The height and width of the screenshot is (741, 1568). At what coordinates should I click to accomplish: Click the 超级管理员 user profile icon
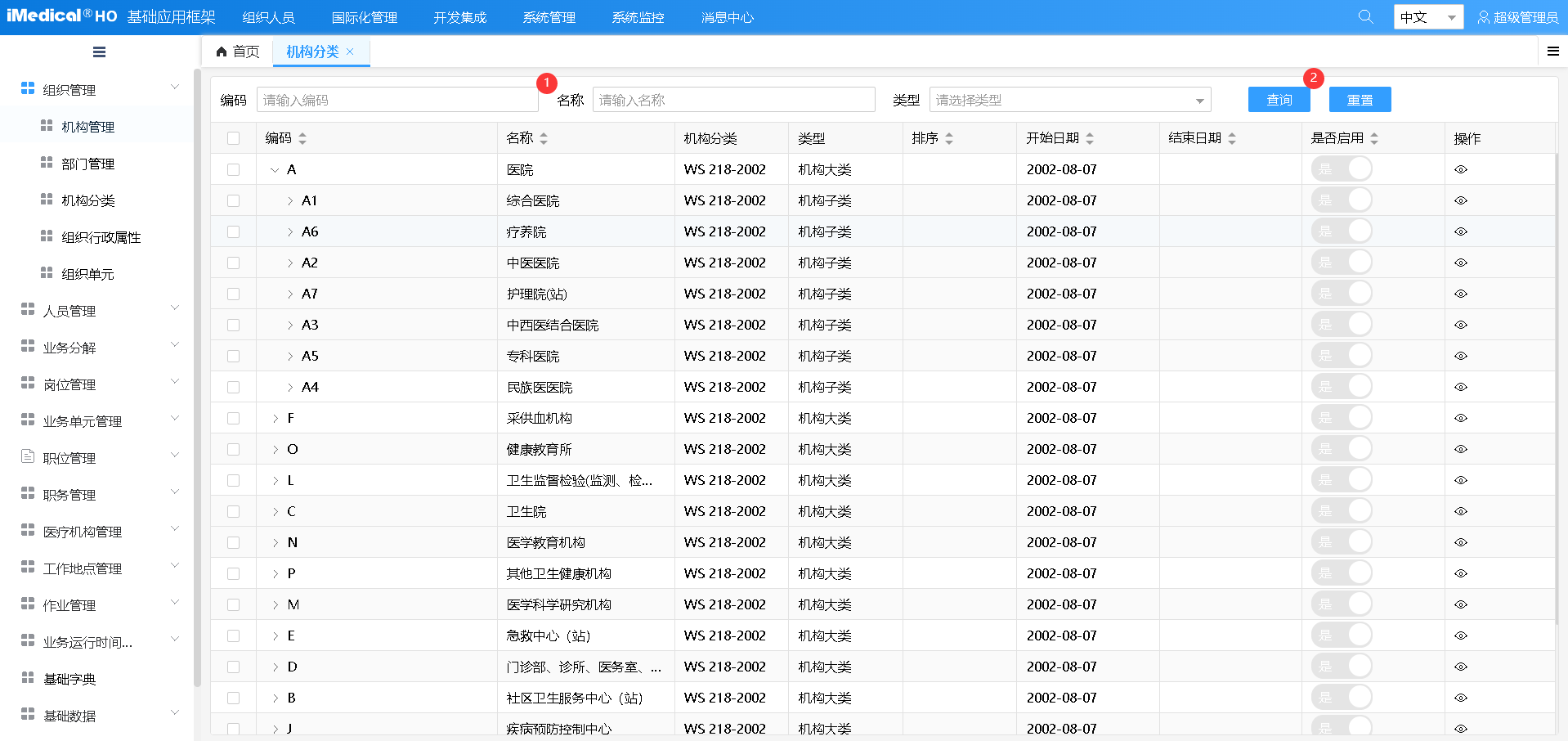coord(1483,16)
